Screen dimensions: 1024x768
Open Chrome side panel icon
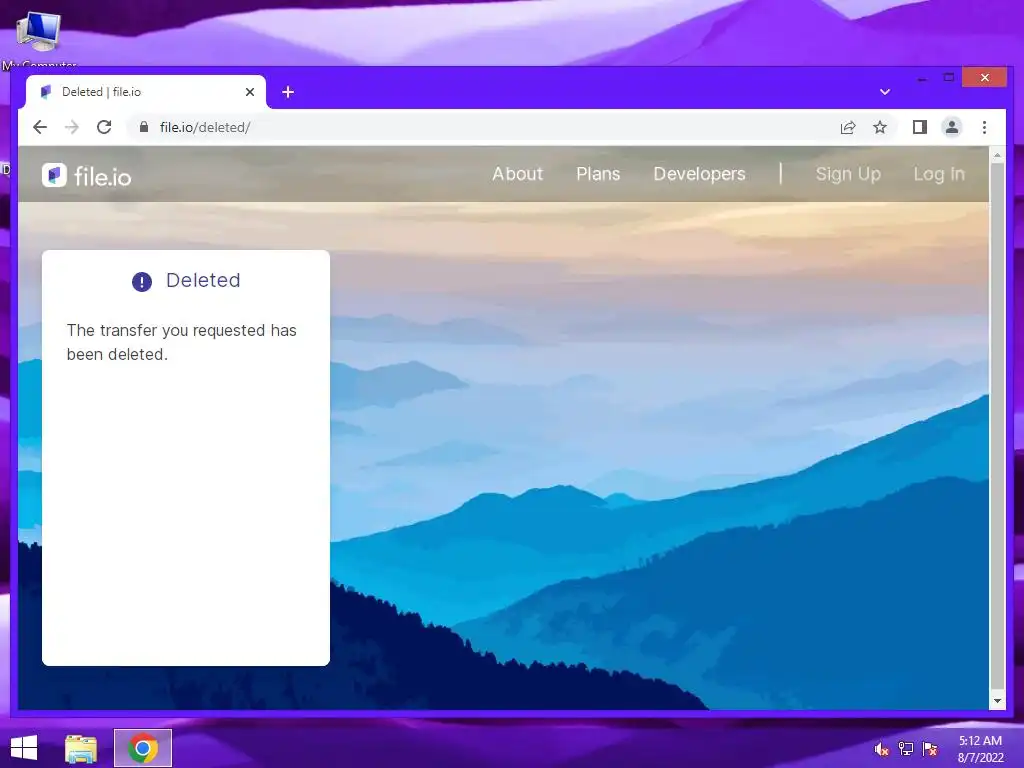coord(920,127)
